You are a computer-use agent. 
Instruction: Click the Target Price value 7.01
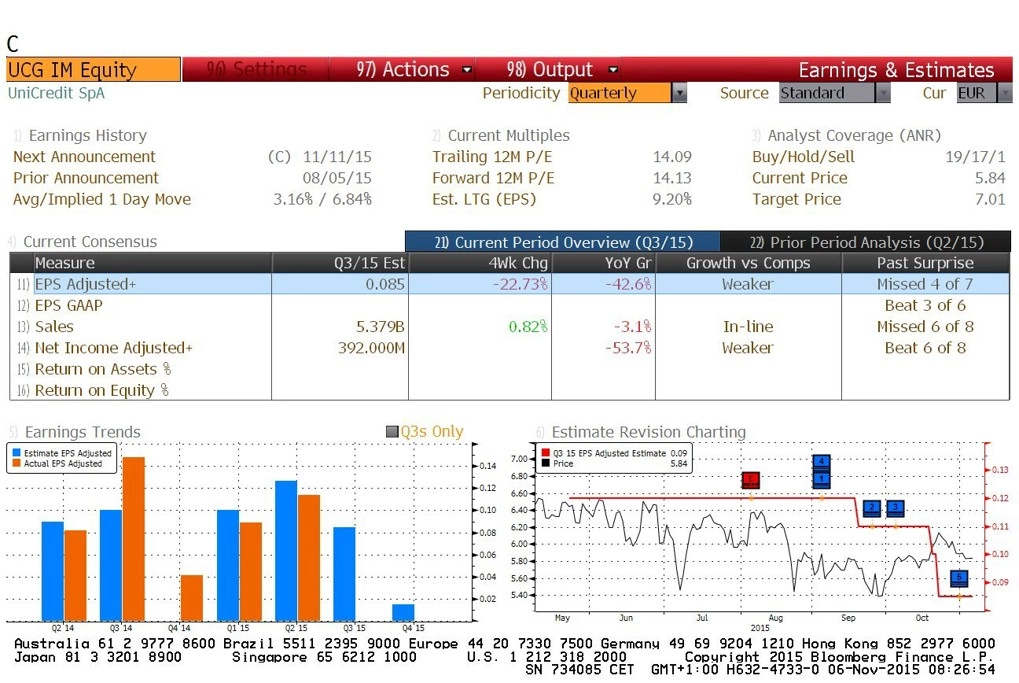990,199
